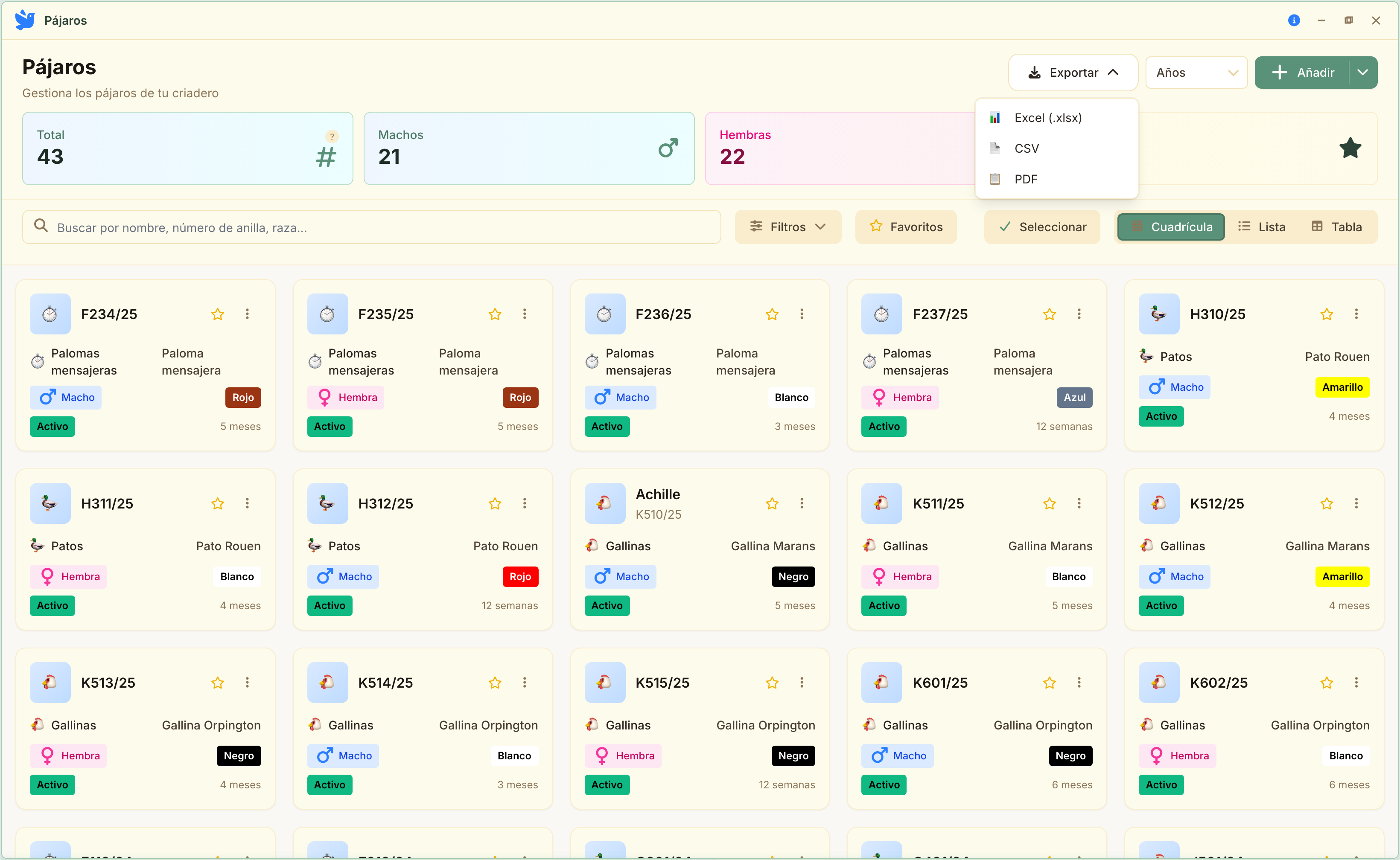
Task: Toggle the Favoritos filter
Action: pos(906,227)
